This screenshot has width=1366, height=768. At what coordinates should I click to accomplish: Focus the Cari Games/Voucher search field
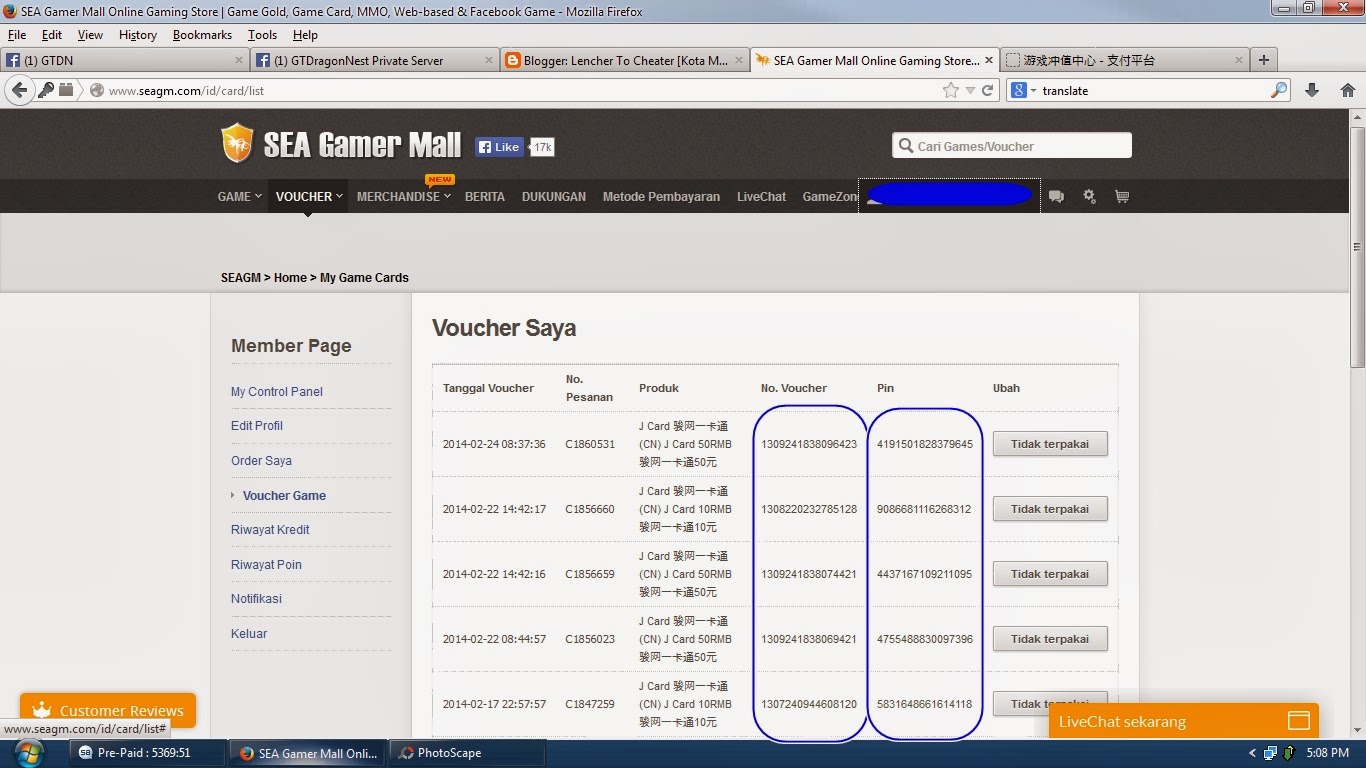pos(1012,146)
